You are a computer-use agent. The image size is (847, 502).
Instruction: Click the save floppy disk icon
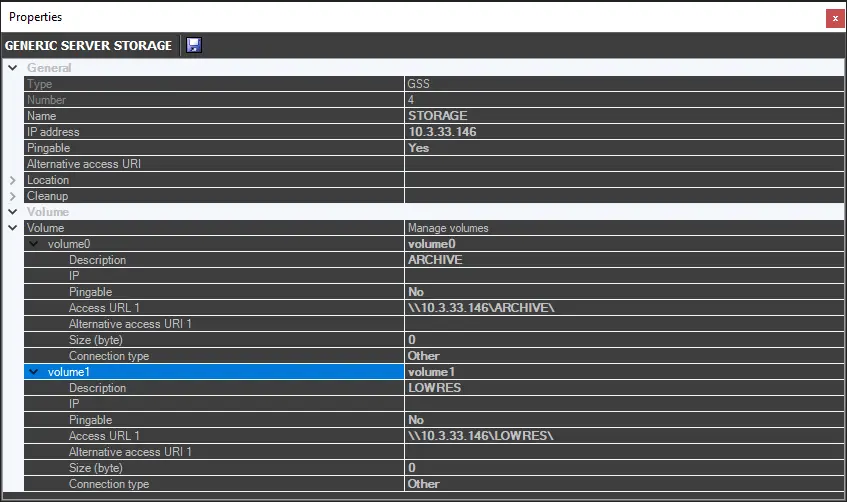pos(194,46)
